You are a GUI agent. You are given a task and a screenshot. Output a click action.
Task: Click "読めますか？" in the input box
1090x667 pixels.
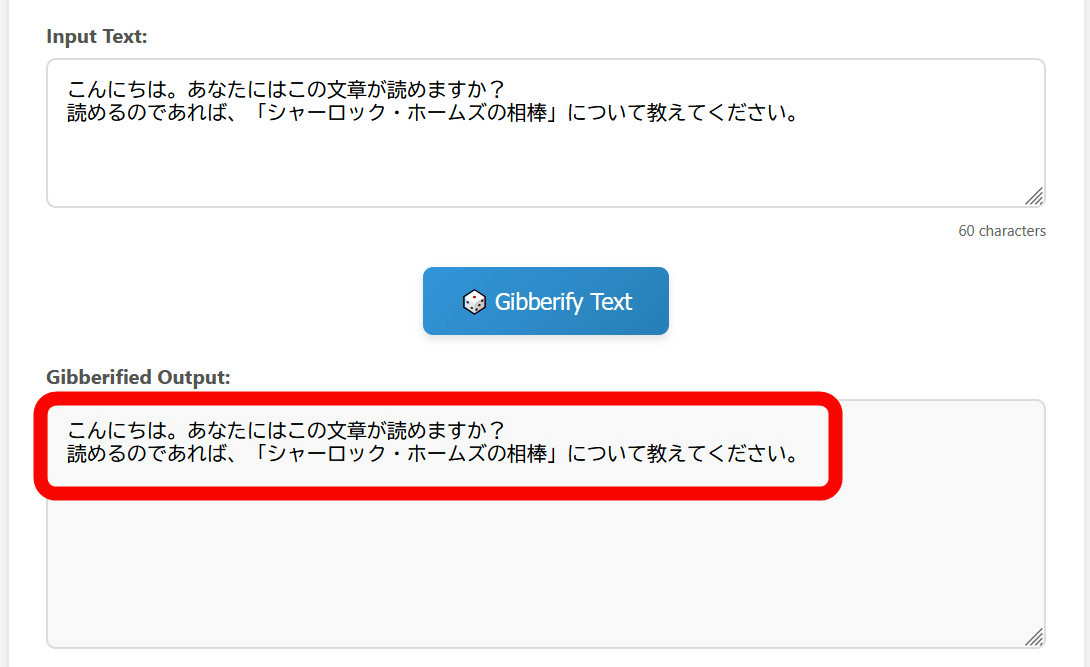446,90
